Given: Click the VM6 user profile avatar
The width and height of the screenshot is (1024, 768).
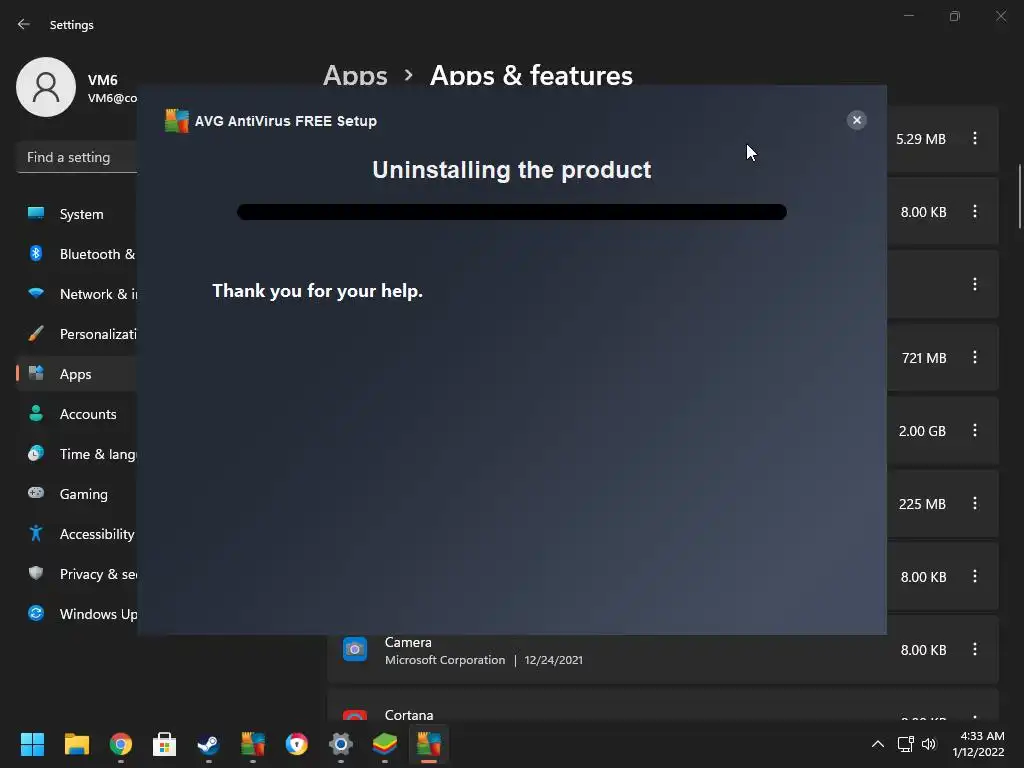Looking at the screenshot, I should point(46,87).
